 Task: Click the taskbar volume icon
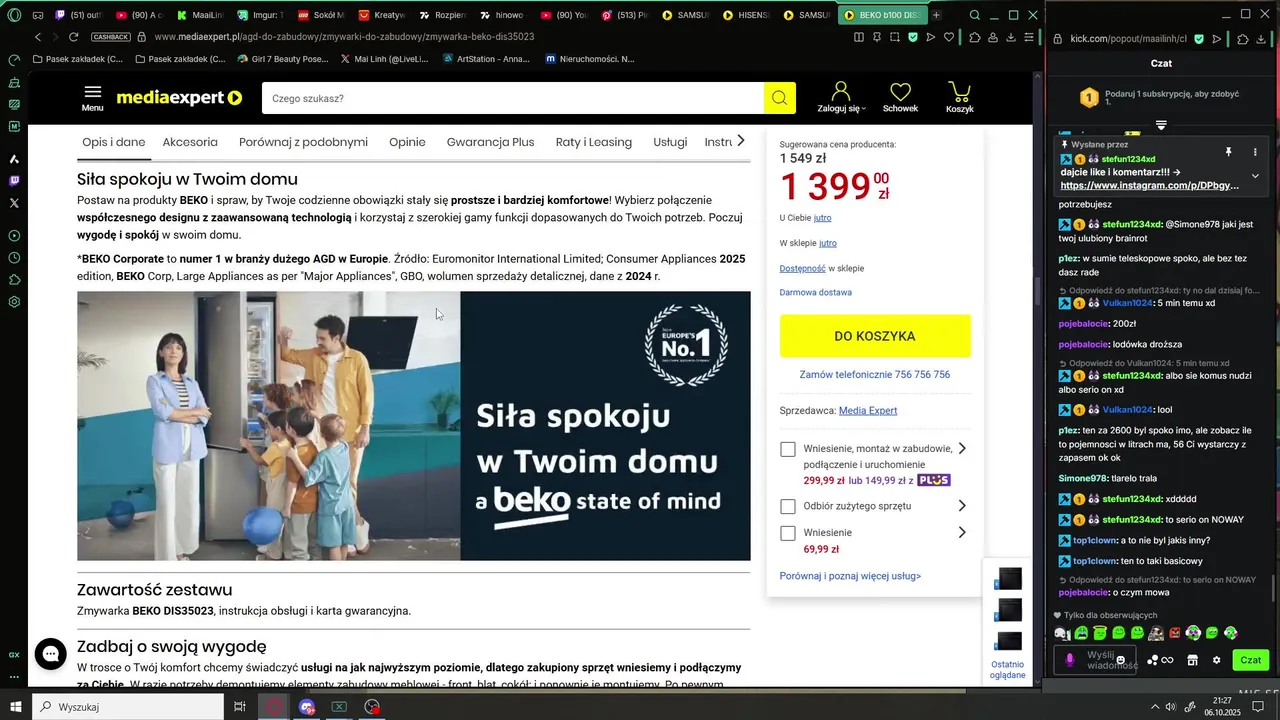(1172, 707)
